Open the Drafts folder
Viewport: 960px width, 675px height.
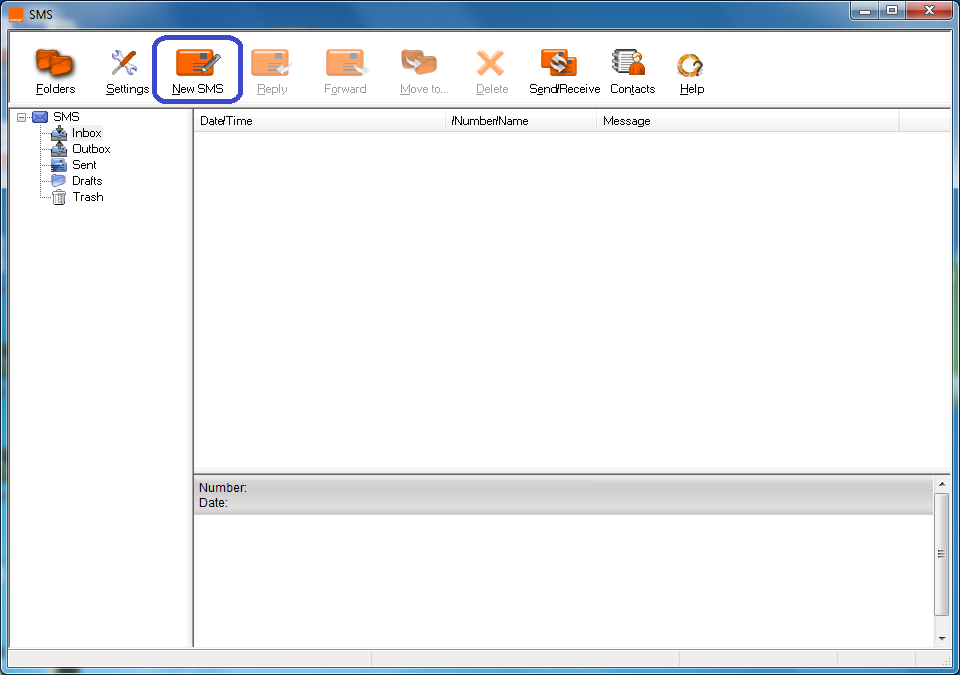coord(87,181)
